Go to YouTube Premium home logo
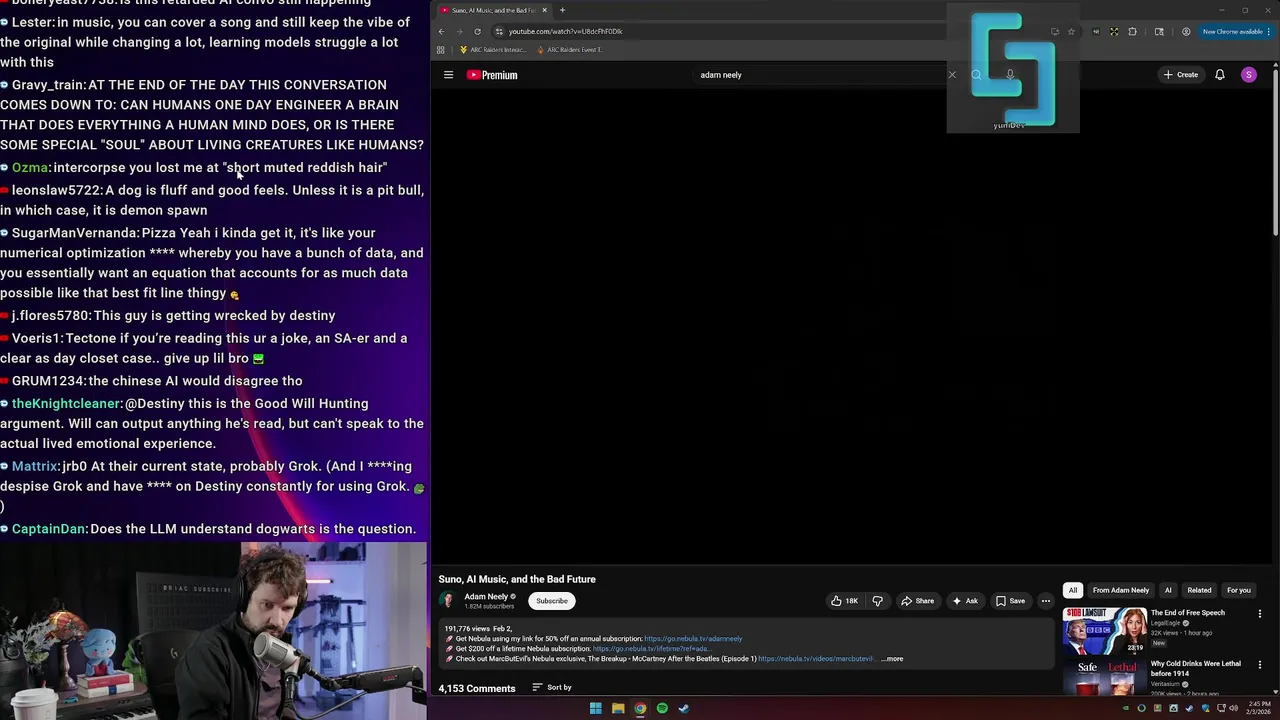This screenshot has height=720, width=1280. 492,75
